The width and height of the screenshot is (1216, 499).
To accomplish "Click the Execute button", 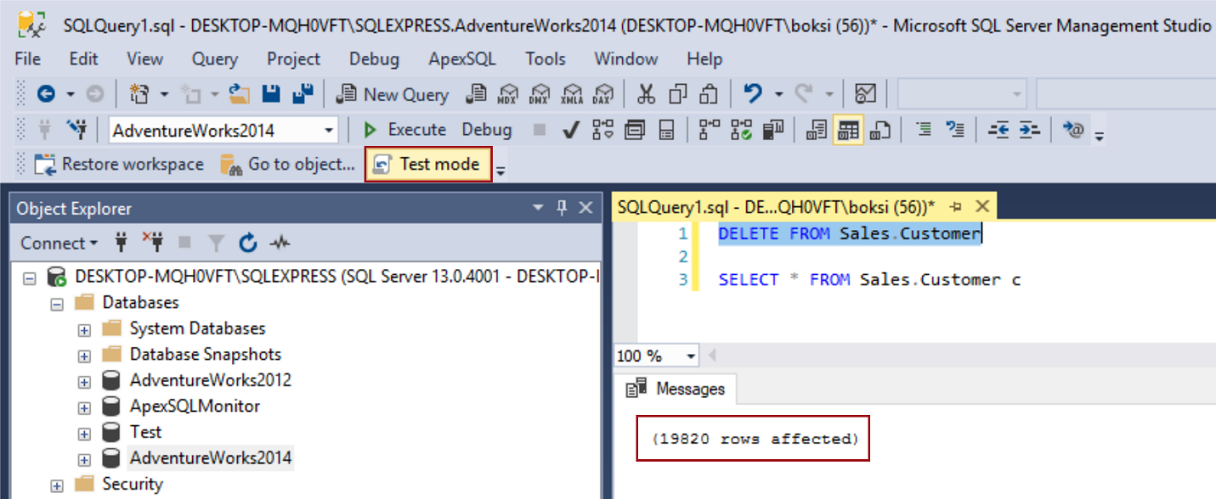I will (x=403, y=130).
